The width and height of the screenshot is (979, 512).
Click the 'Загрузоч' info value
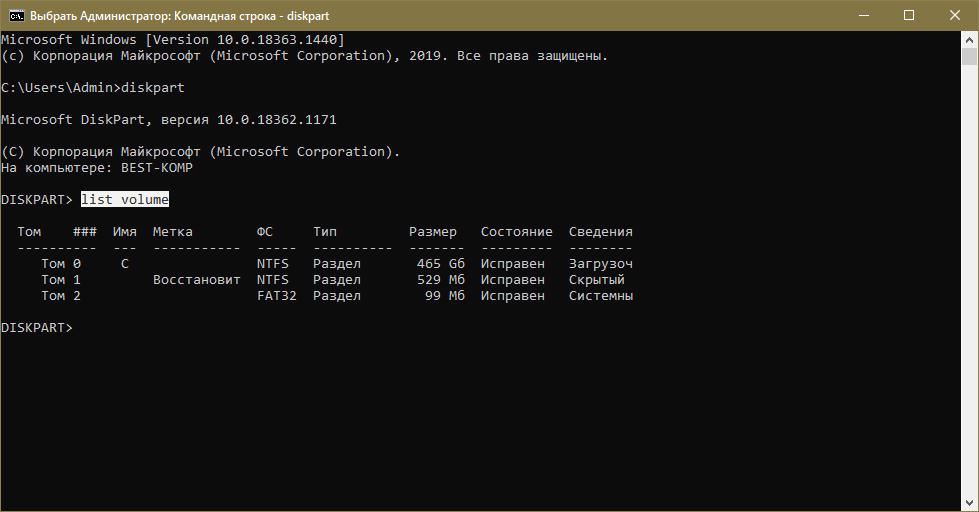click(x=601, y=264)
